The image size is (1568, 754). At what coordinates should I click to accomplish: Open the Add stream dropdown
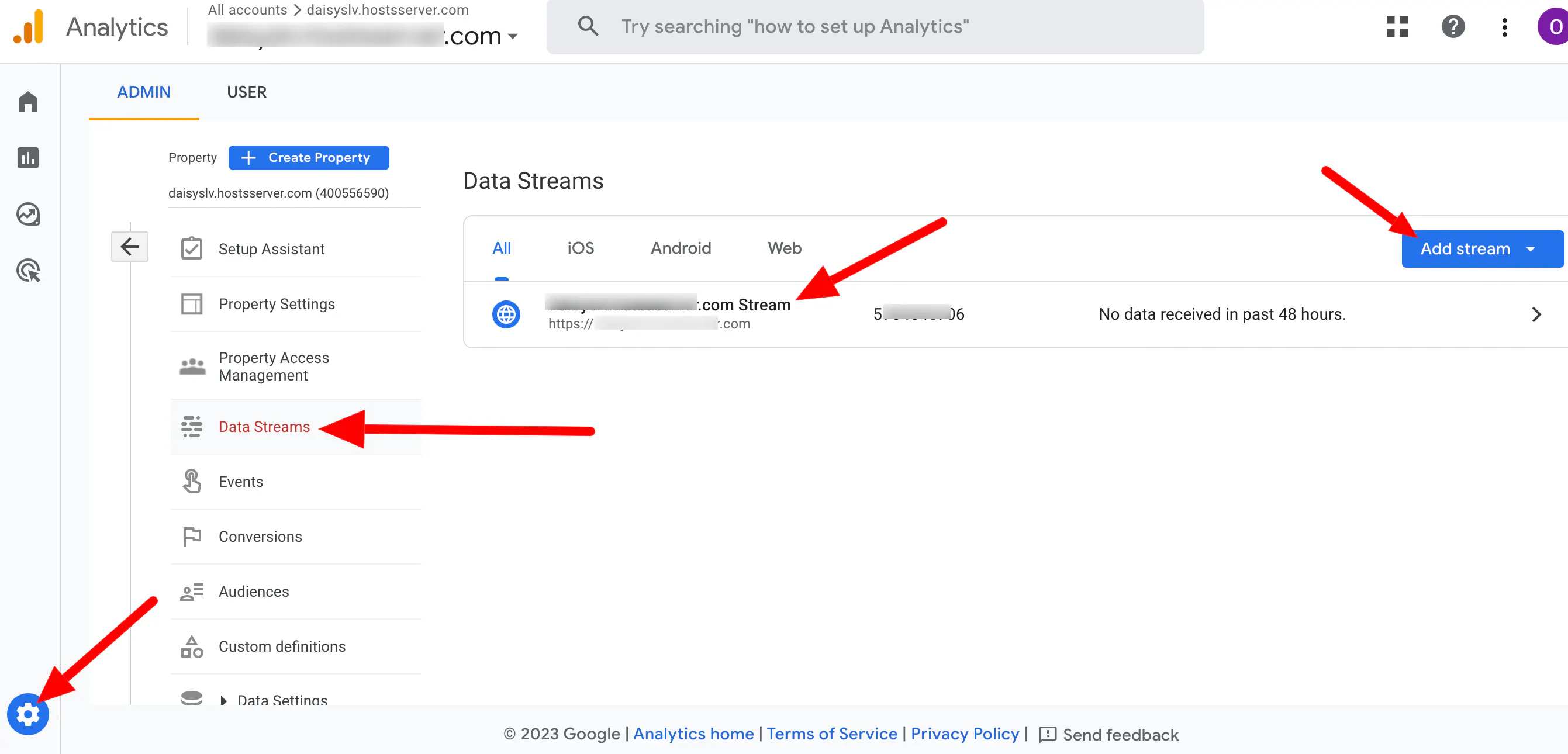(x=1481, y=249)
